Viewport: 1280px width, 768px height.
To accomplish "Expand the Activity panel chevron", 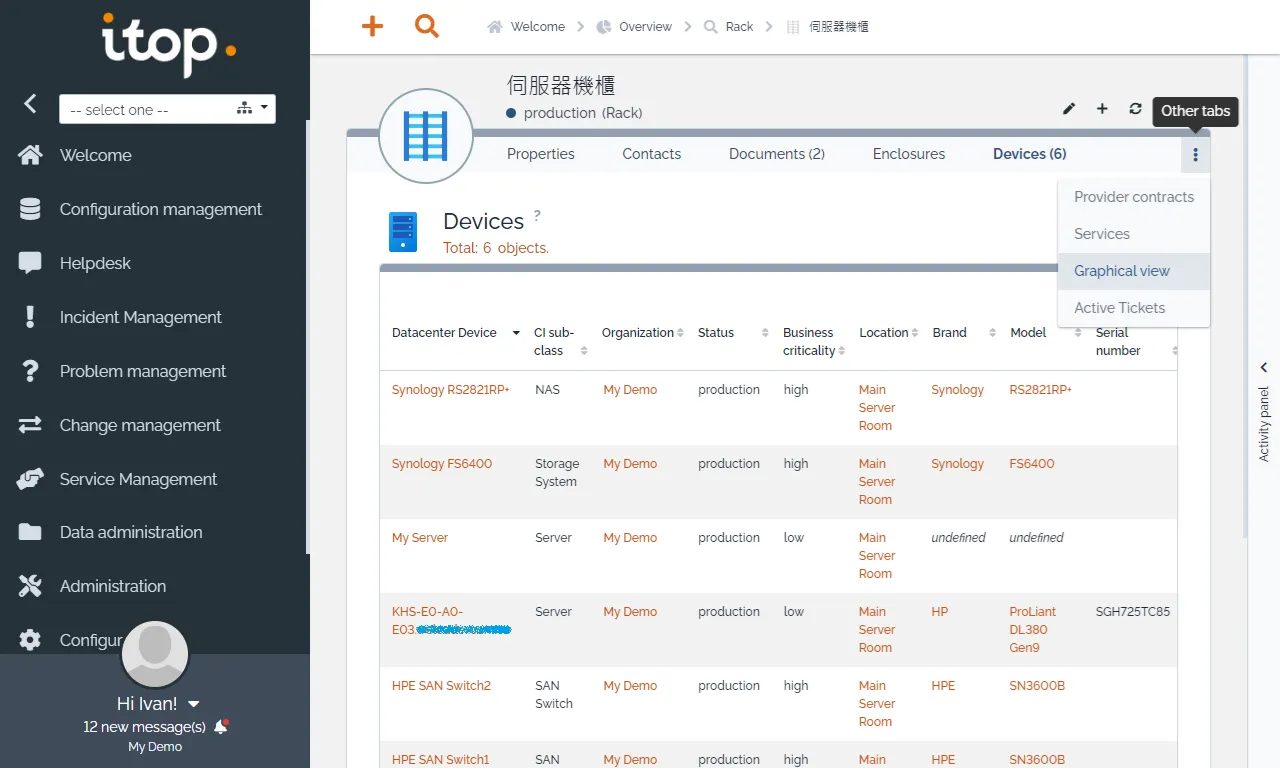I will pyautogui.click(x=1264, y=368).
